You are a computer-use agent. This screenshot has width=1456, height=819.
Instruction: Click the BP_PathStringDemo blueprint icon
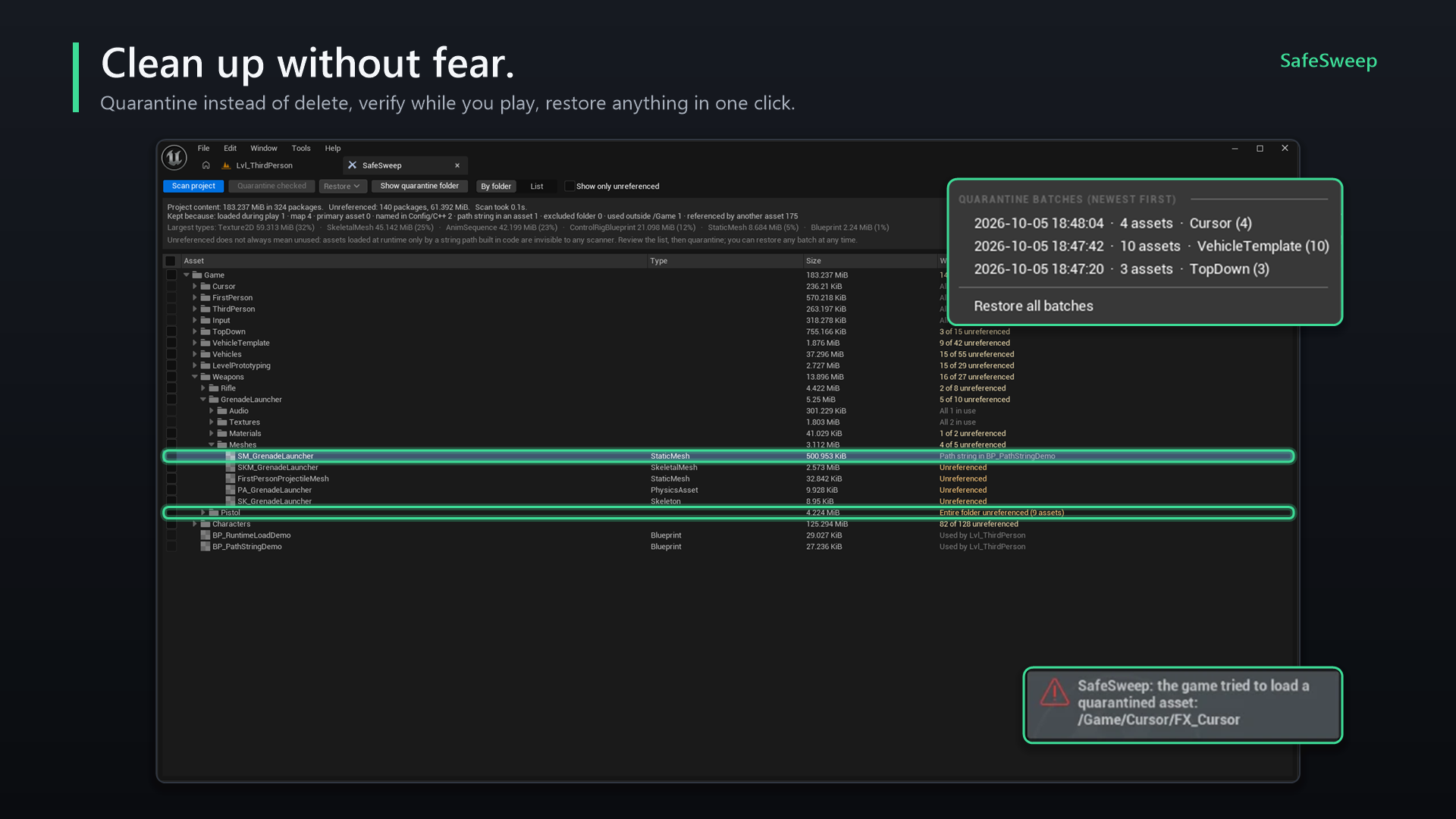tap(206, 547)
